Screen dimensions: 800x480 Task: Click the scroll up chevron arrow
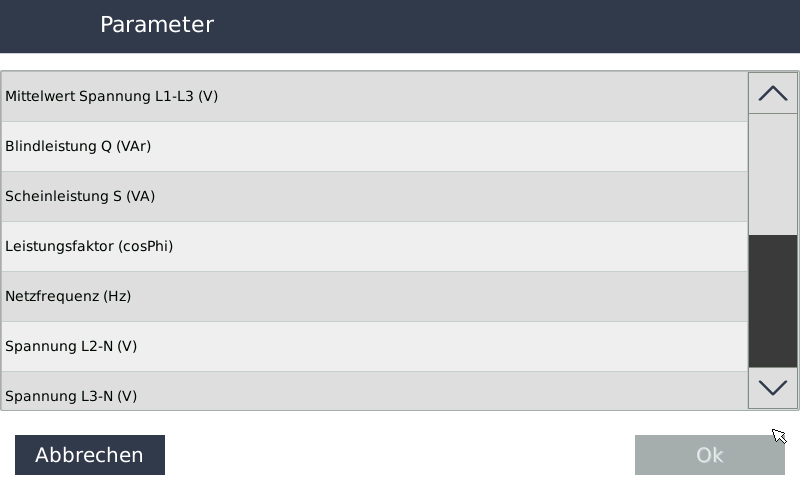[x=773, y=94]
